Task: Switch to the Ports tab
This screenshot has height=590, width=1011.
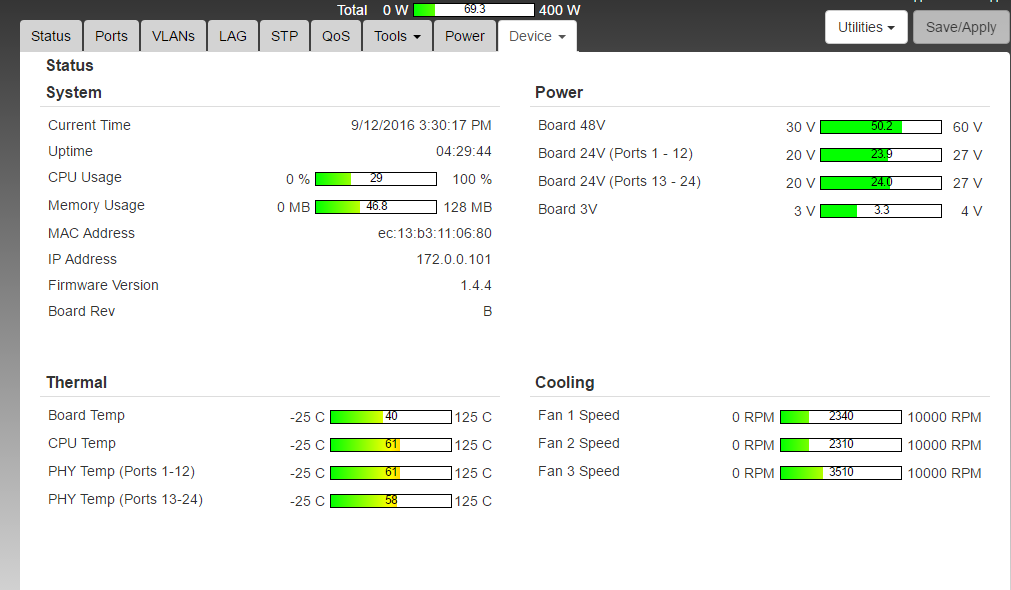Action: [111, 36]
